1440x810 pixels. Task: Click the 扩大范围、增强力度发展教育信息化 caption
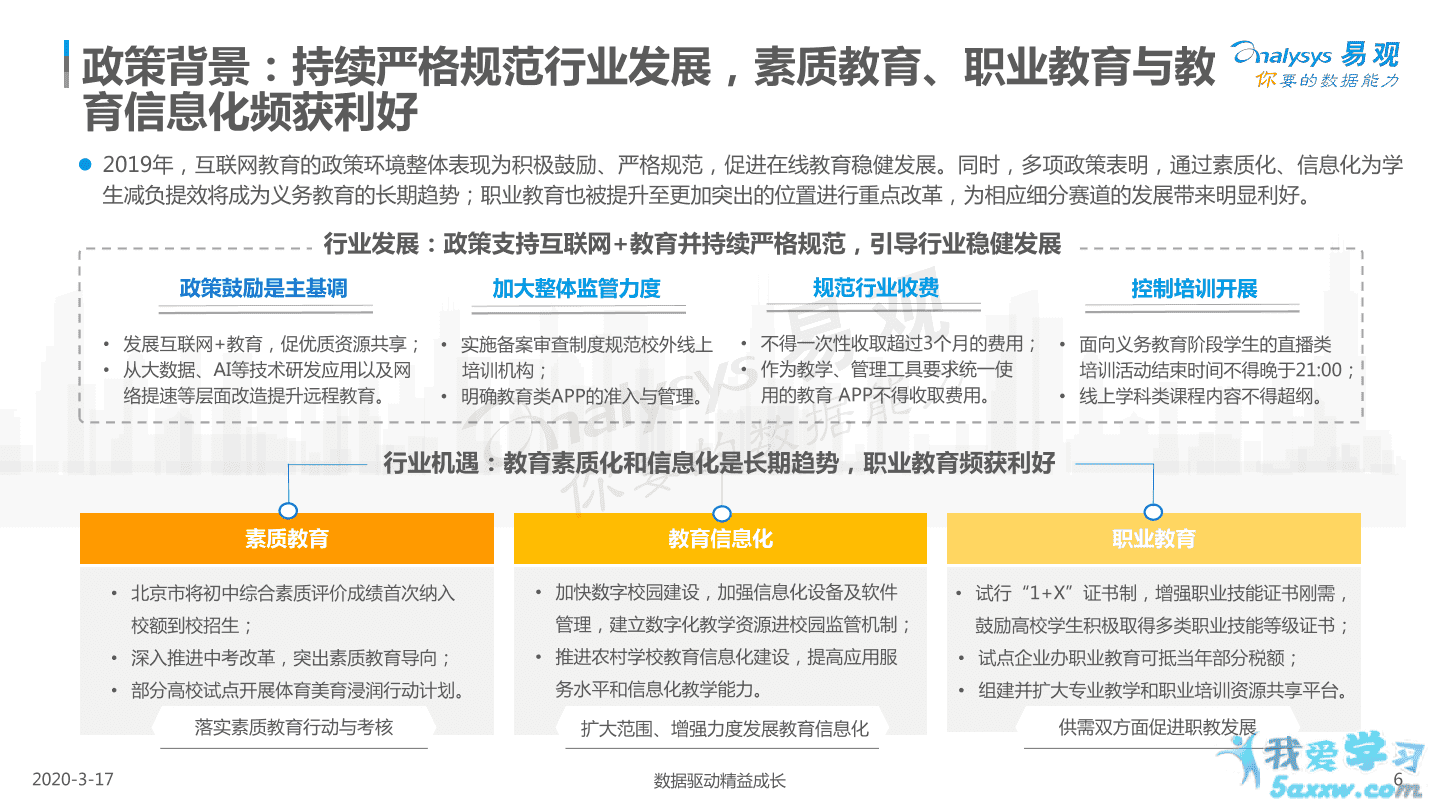[725, 728]
